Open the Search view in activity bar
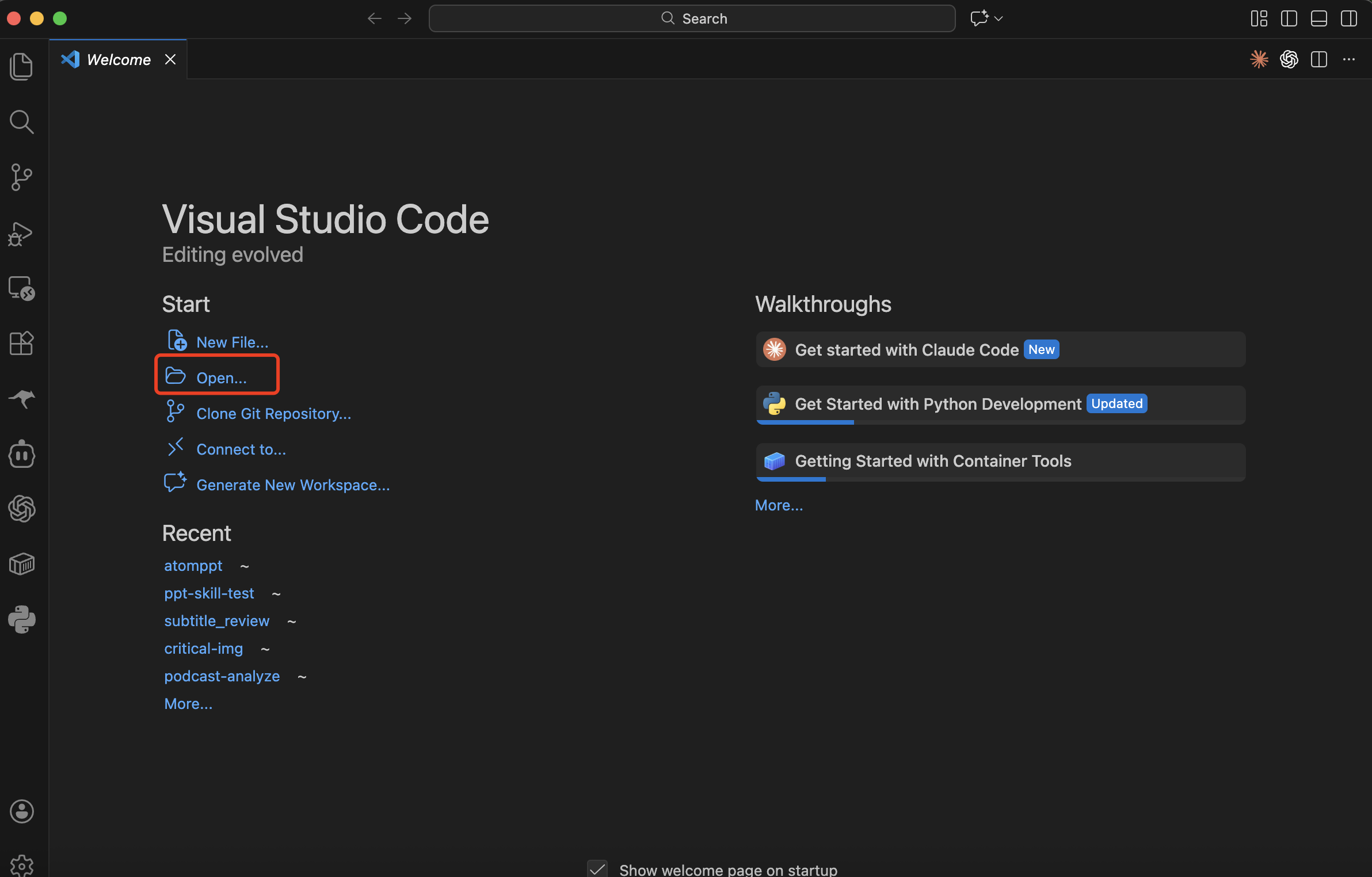This screenshot has height=877, width=1372. pyautogui.click(x=22, y=121)
